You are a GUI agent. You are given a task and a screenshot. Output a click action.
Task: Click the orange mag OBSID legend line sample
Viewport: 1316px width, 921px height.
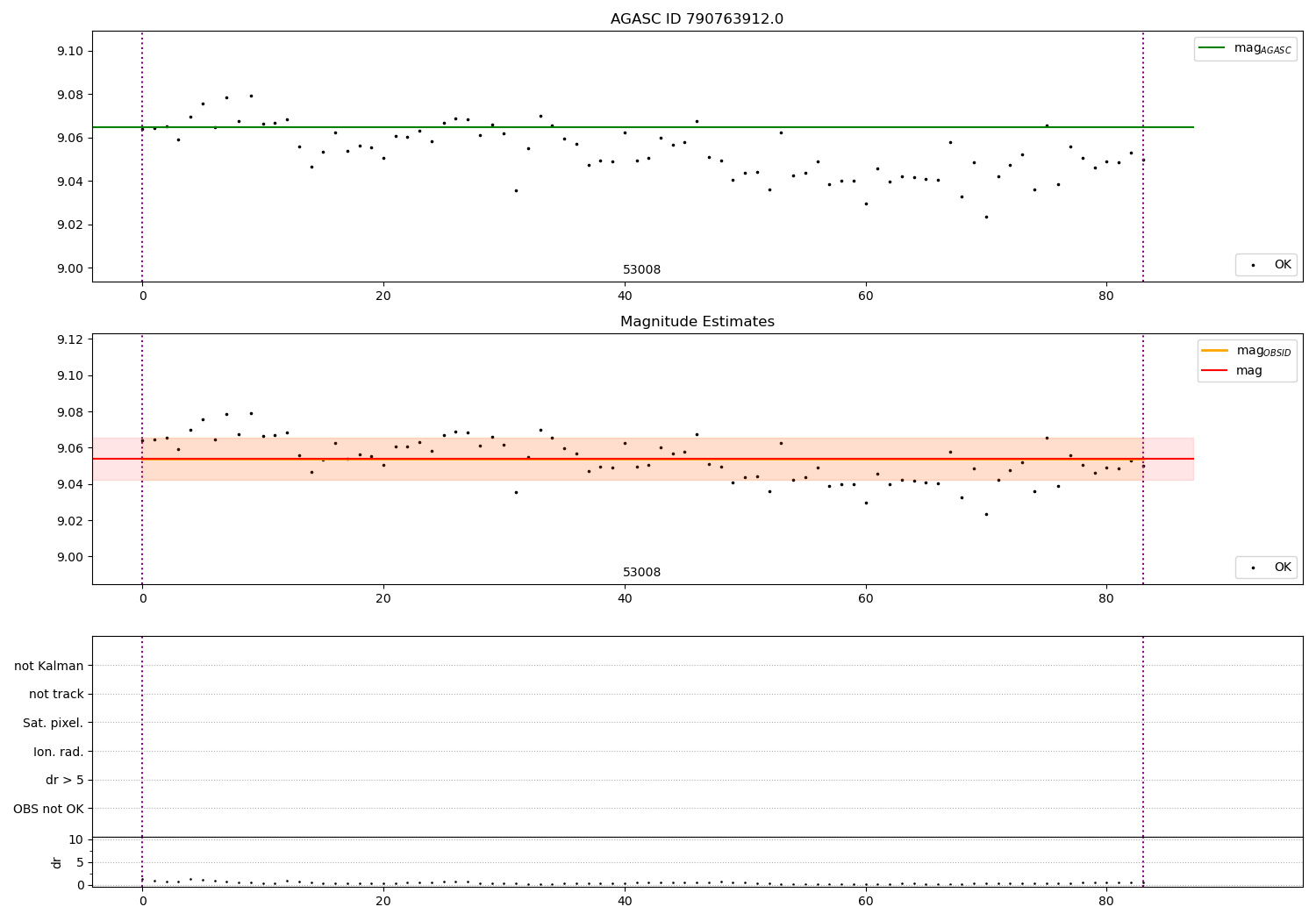pyautogui.click(x=1215, y=351)
